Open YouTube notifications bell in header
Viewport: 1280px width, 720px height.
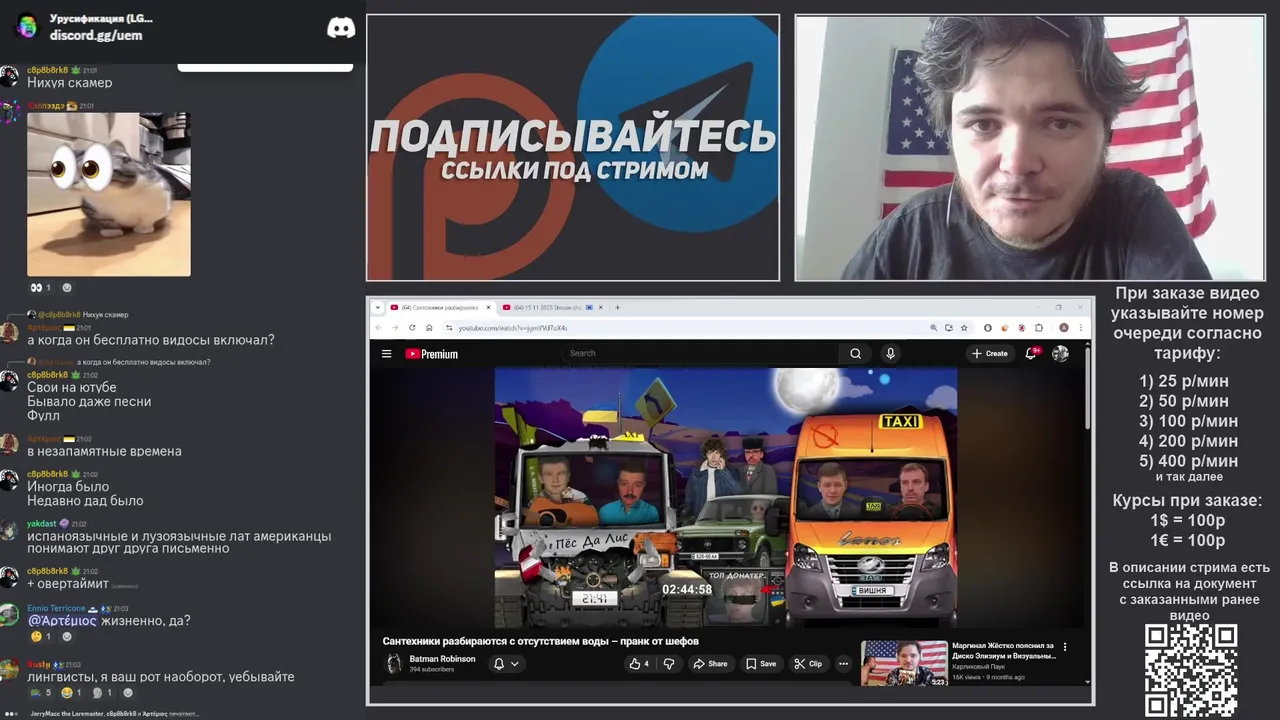pyautogui.click(x=1031, y=353)
